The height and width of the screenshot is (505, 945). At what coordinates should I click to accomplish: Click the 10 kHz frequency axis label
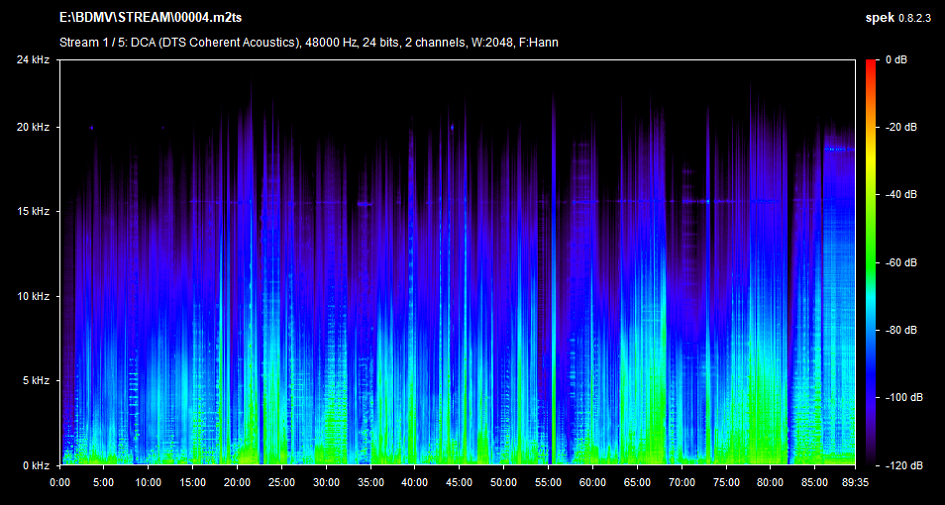pyautogui.click(x=33, y=297)
